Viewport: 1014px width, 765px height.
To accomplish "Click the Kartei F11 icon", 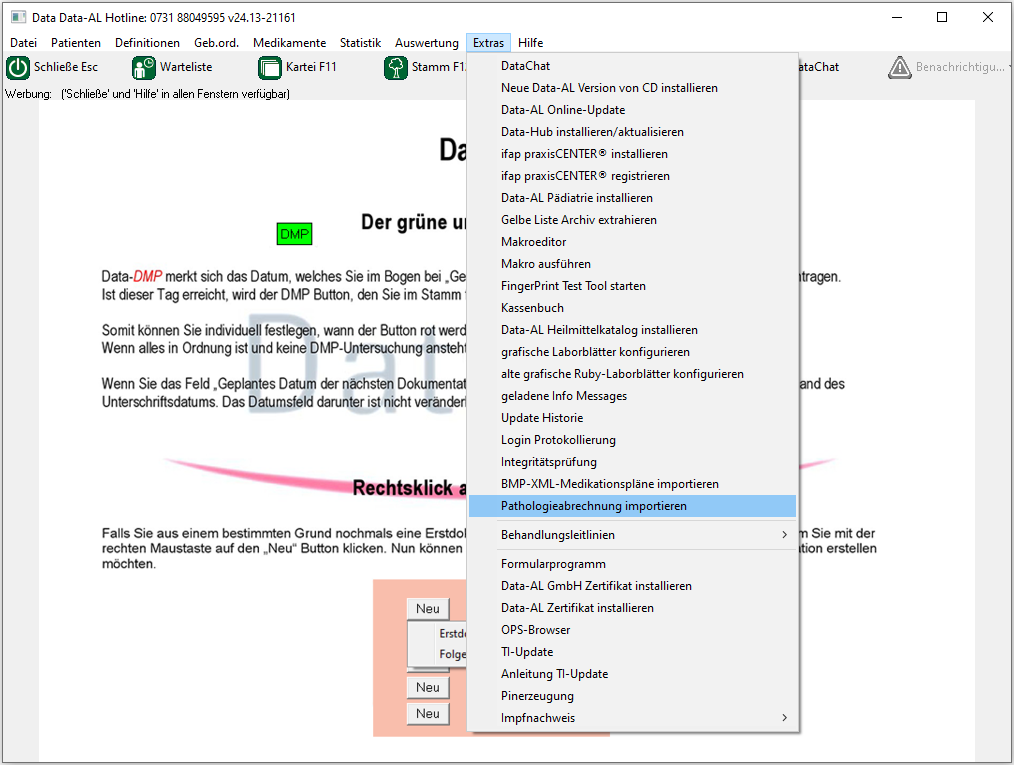I will (x=270, y=68).
